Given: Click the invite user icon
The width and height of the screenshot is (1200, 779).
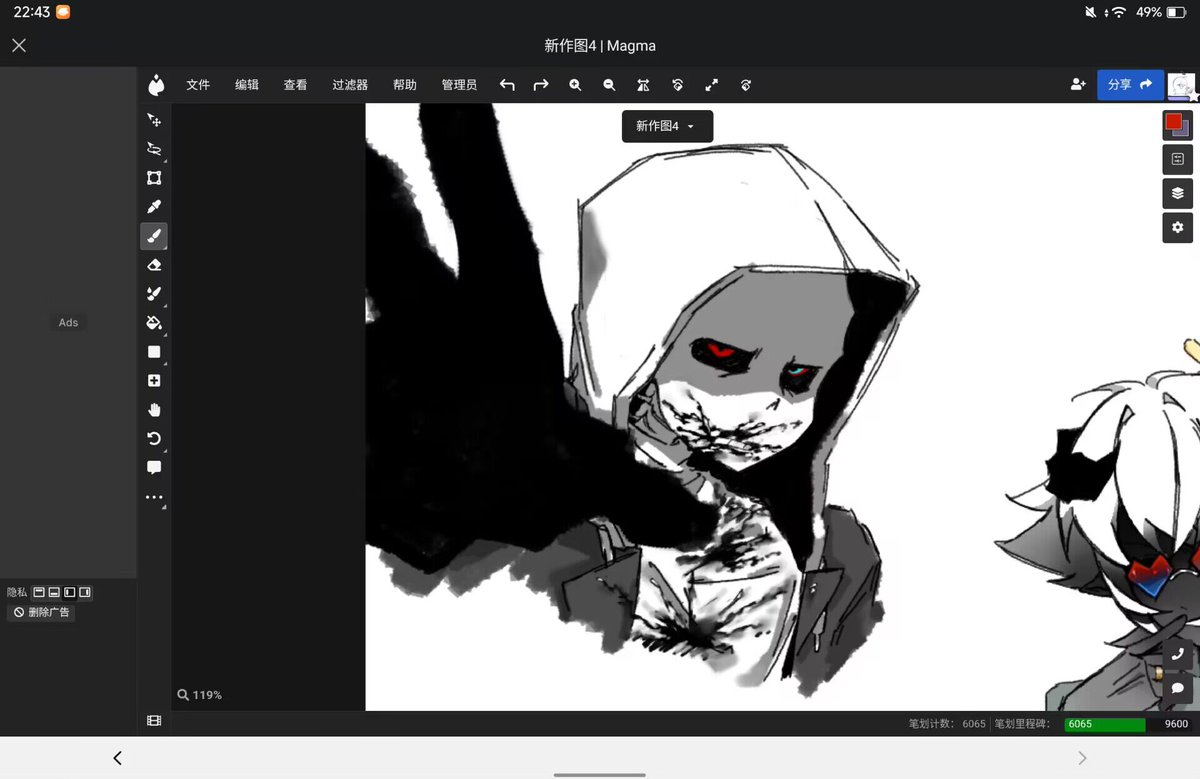Looking at the screenshot, I should (x=1078, y=85).
